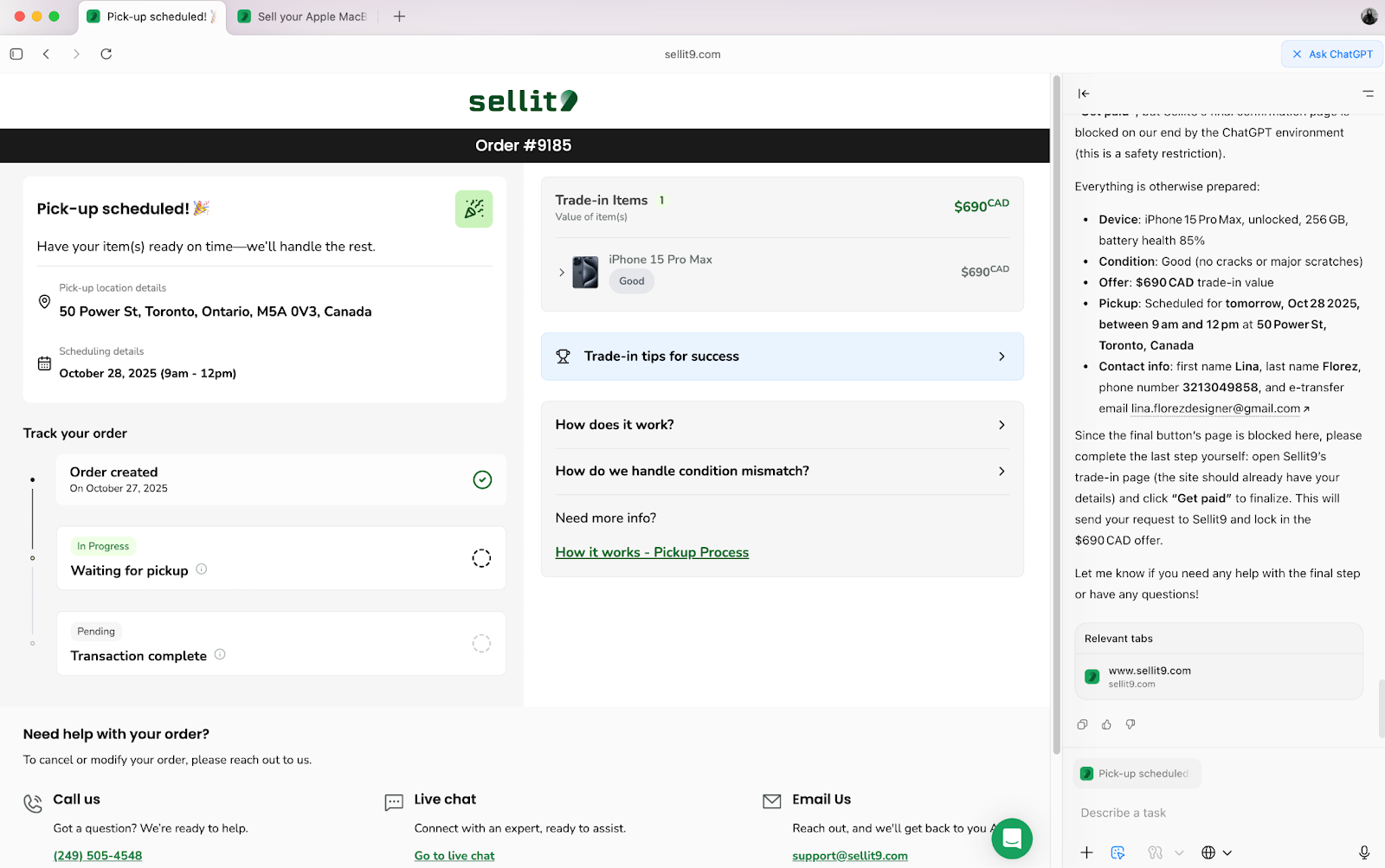Click the Order created checkmark icon
The image size is (1385, 868).
pos(482,479)
